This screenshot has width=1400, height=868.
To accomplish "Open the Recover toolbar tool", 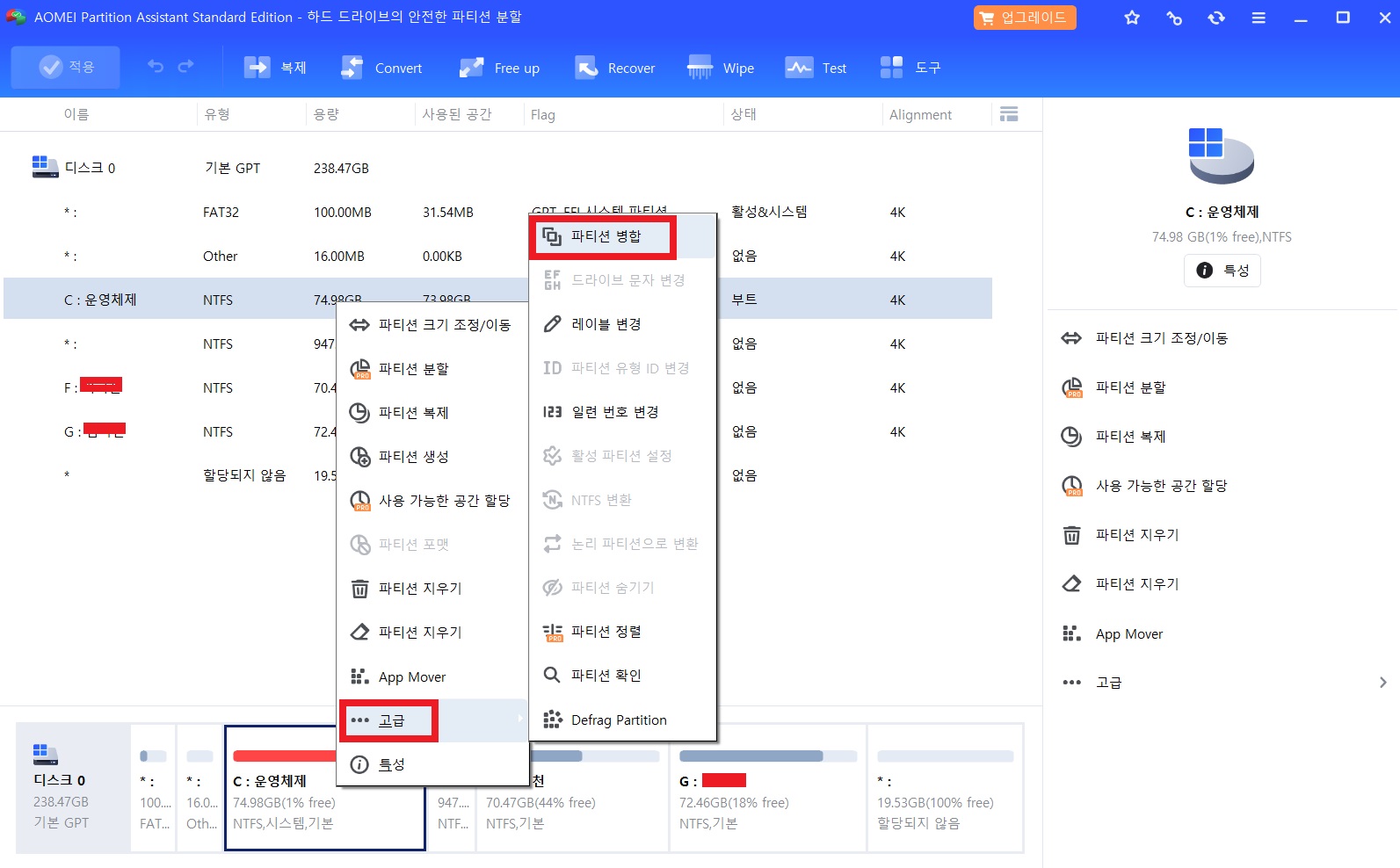I will 614,68.
